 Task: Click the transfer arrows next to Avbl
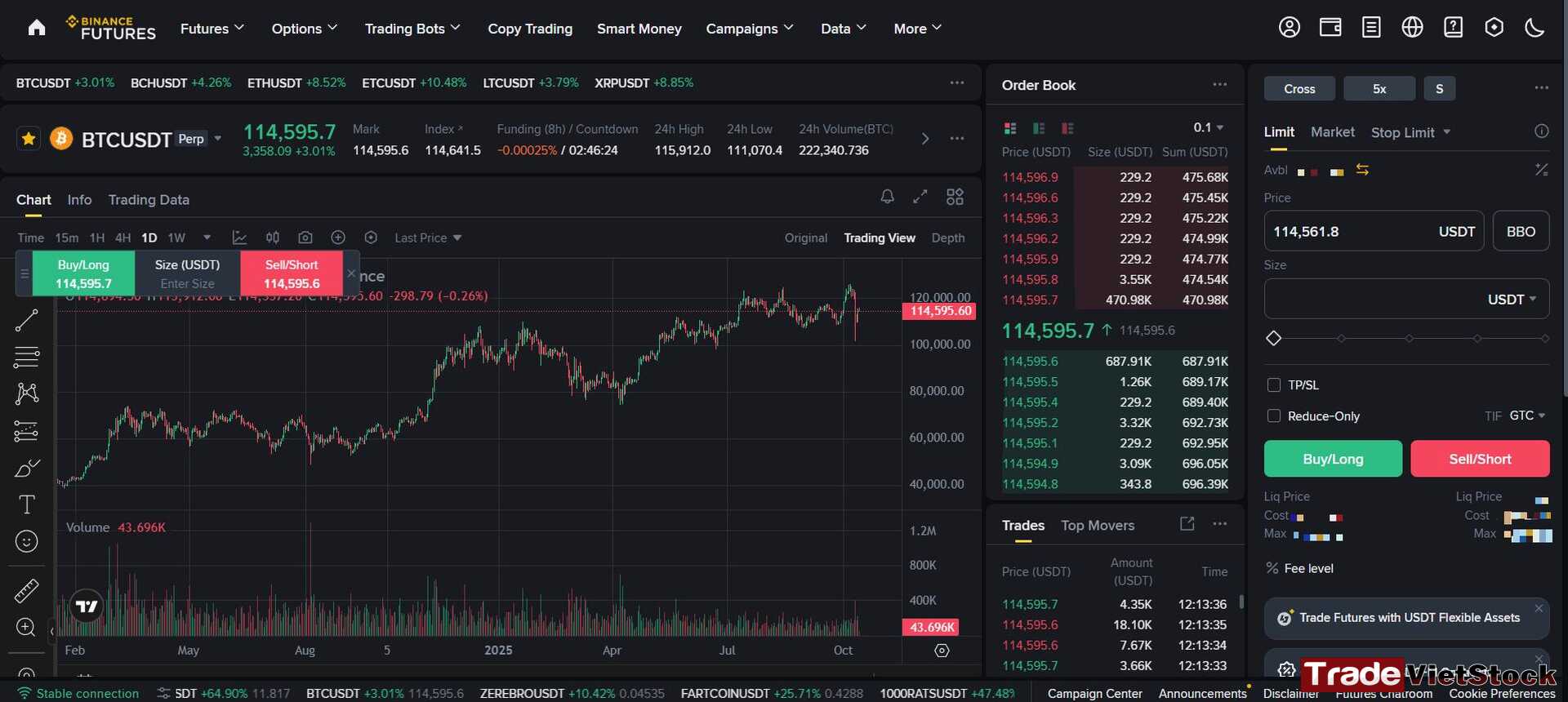click(x=1362, y=170)
